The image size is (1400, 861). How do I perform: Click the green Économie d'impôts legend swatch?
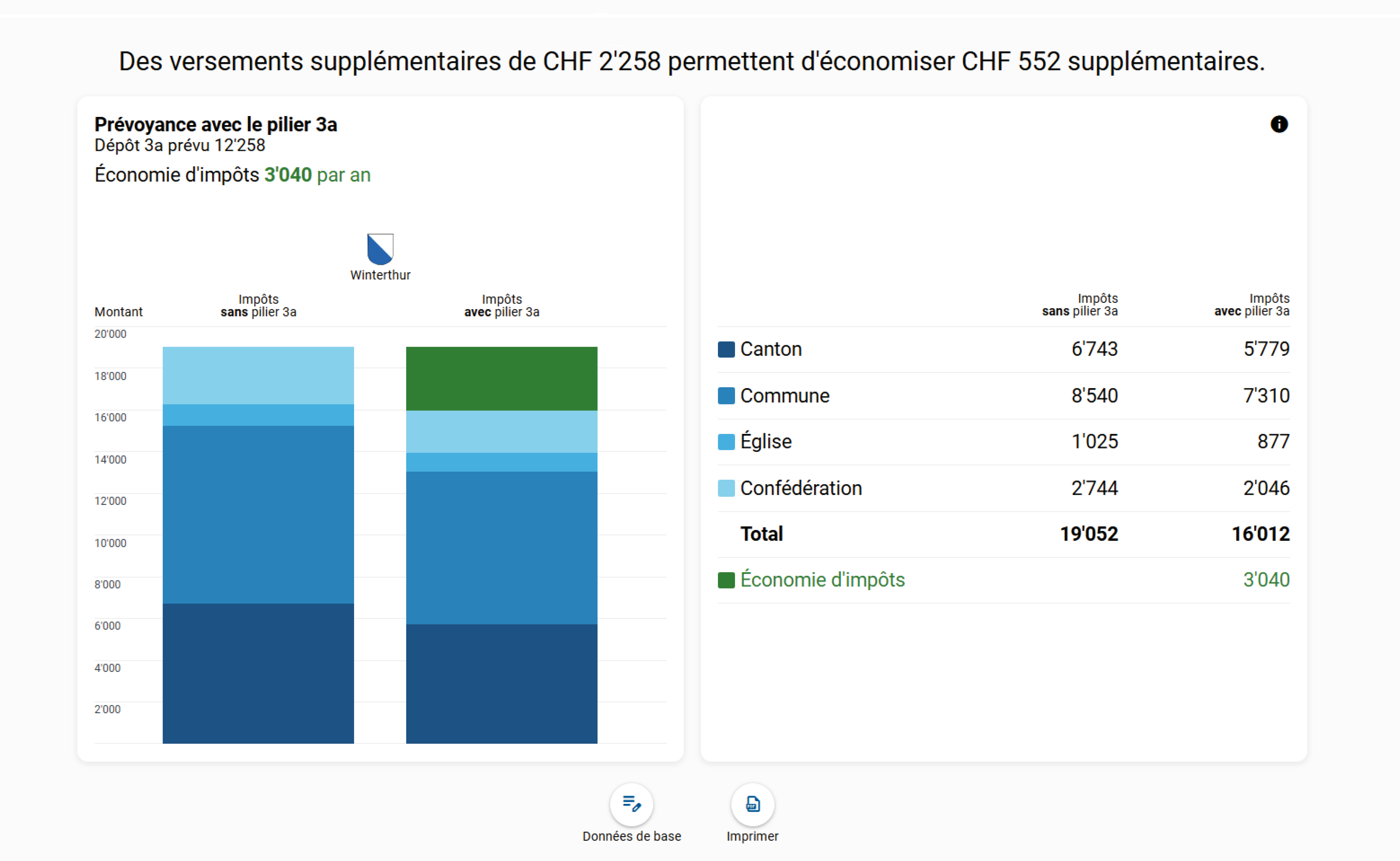click(x=726, y=580)
